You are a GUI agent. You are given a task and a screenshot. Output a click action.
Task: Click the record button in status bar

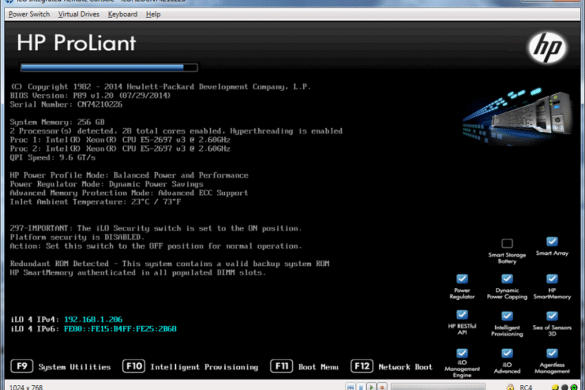(382, 387)
